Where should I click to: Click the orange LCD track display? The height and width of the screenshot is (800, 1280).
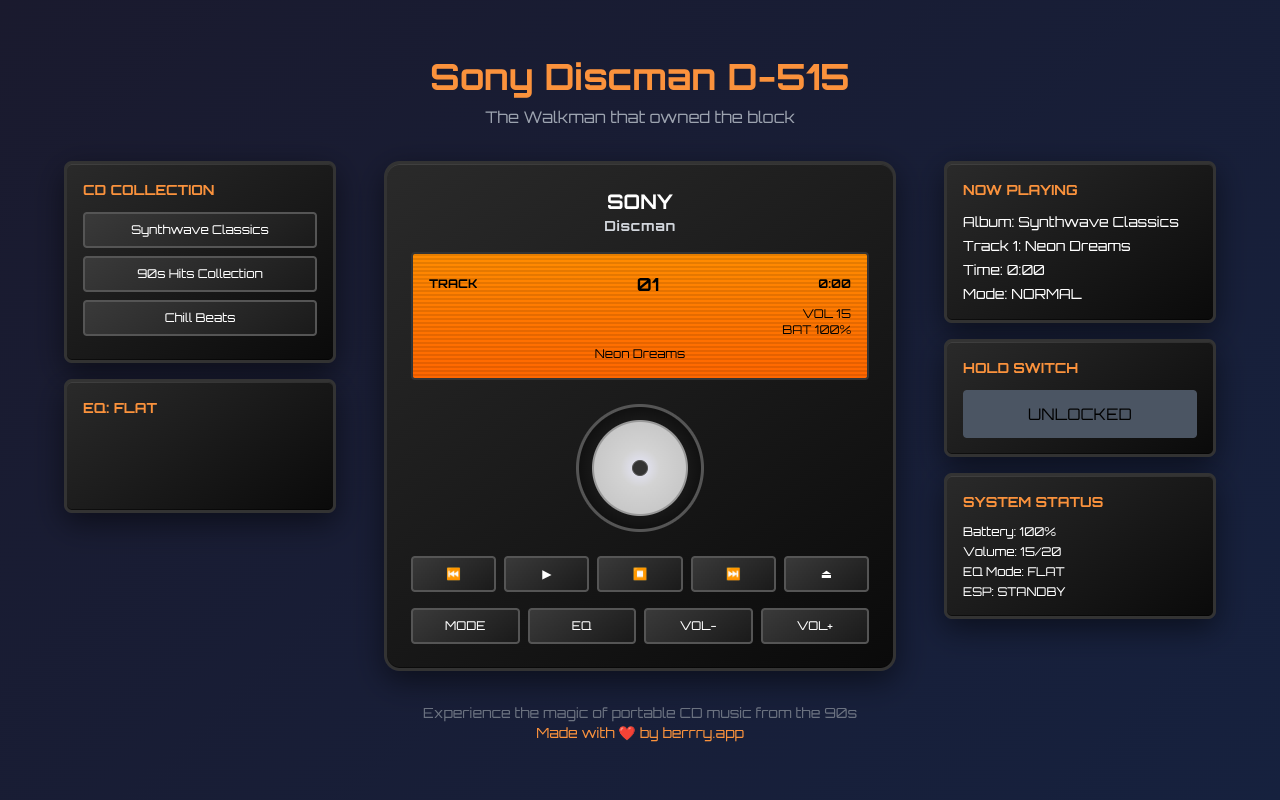[x=640, y=315]
